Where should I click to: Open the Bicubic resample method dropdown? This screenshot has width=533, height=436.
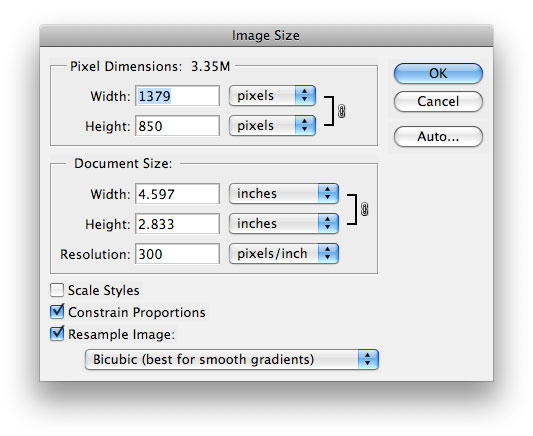coord(232,359)
